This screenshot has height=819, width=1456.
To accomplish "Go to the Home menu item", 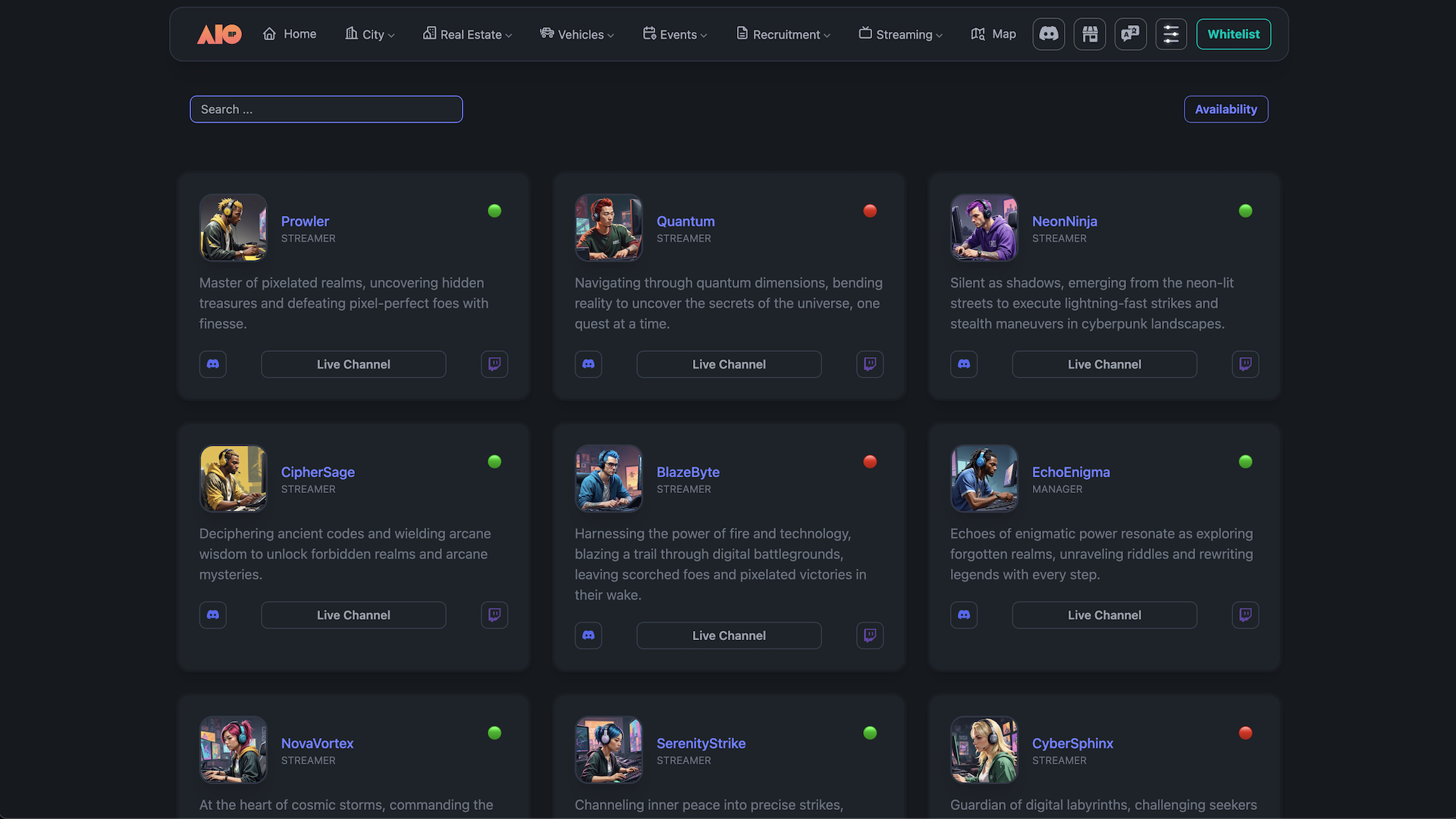I will pos(290,34).
